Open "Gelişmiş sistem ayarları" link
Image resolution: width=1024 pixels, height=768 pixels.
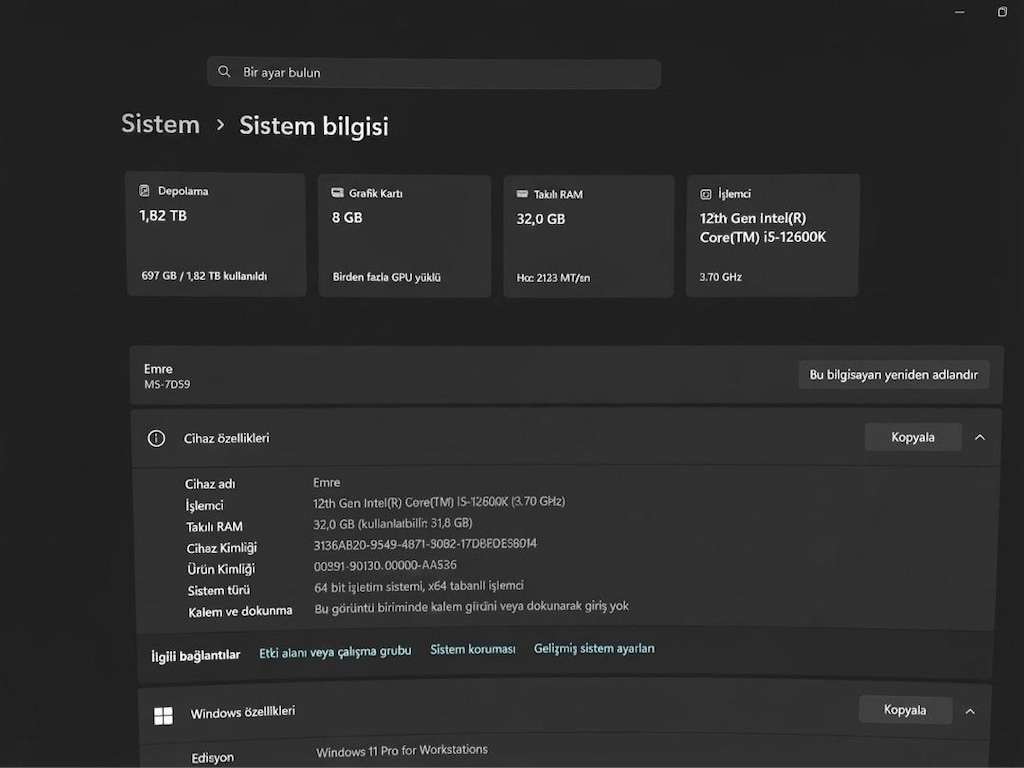[594, 648]
